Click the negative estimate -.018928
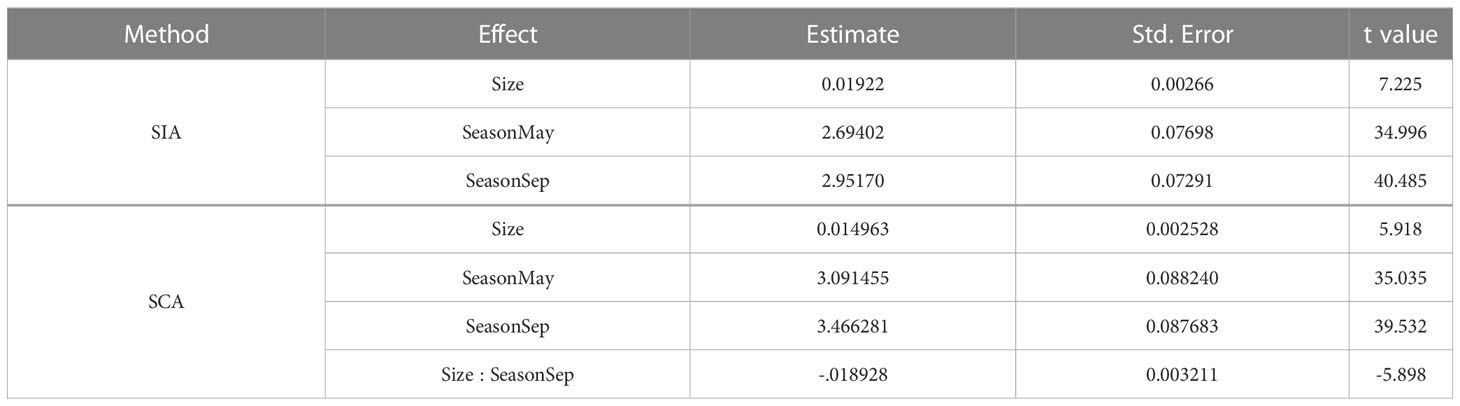The width and height of the screenshot is (1460, 406). [x=852, y=376]
